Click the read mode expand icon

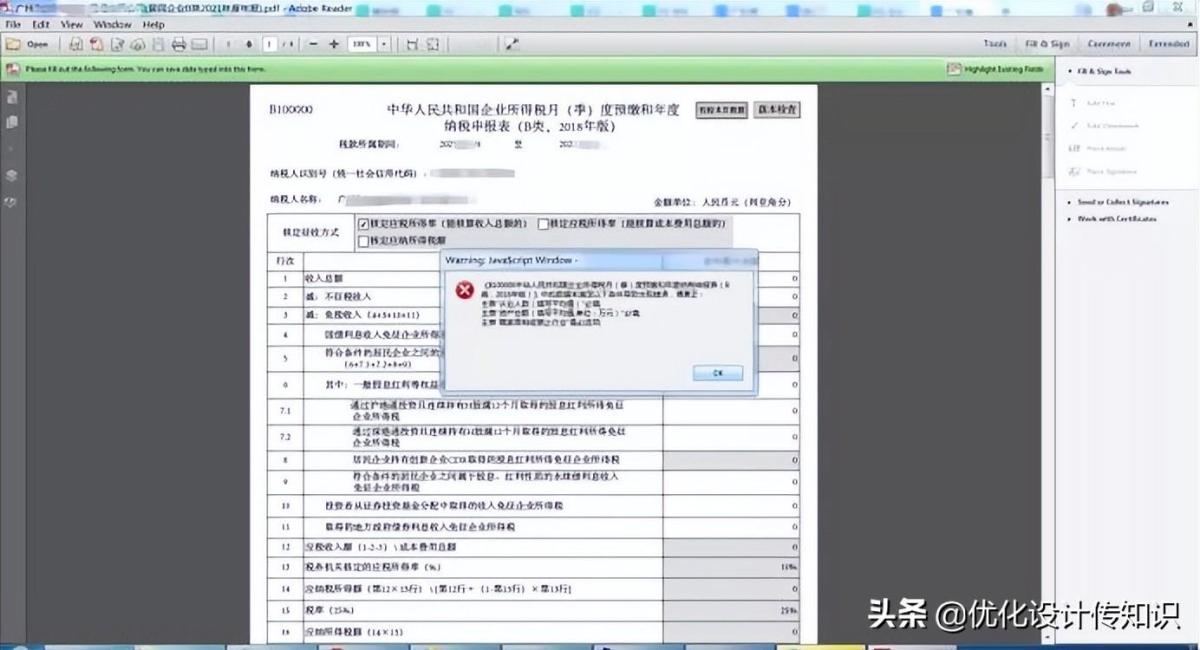(512, 44)
